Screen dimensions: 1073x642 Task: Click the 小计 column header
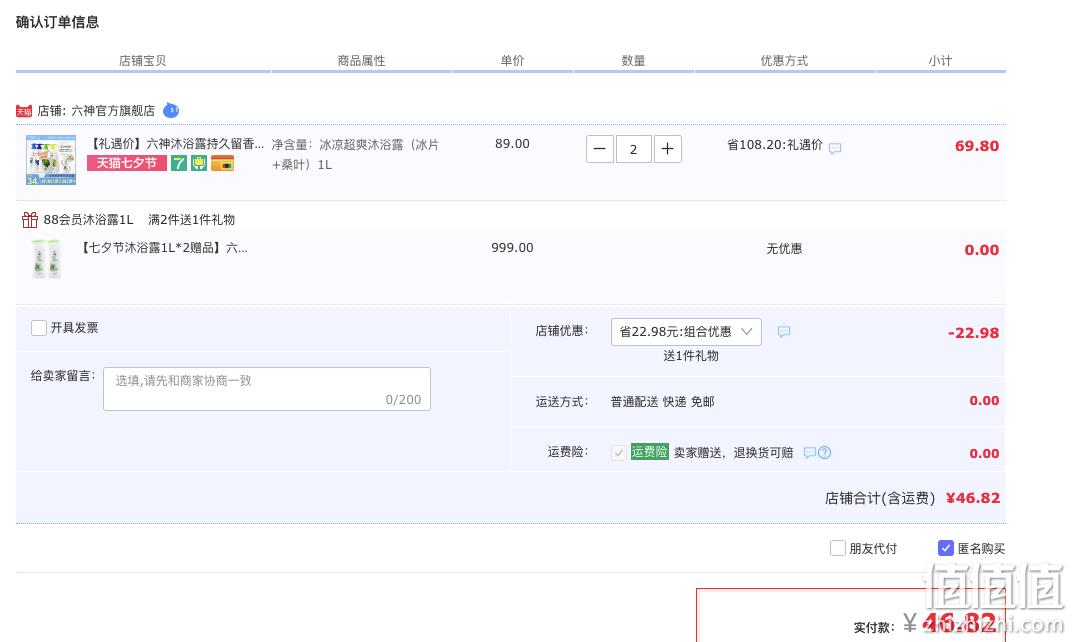pyautogui.click(x=940, y=61)
